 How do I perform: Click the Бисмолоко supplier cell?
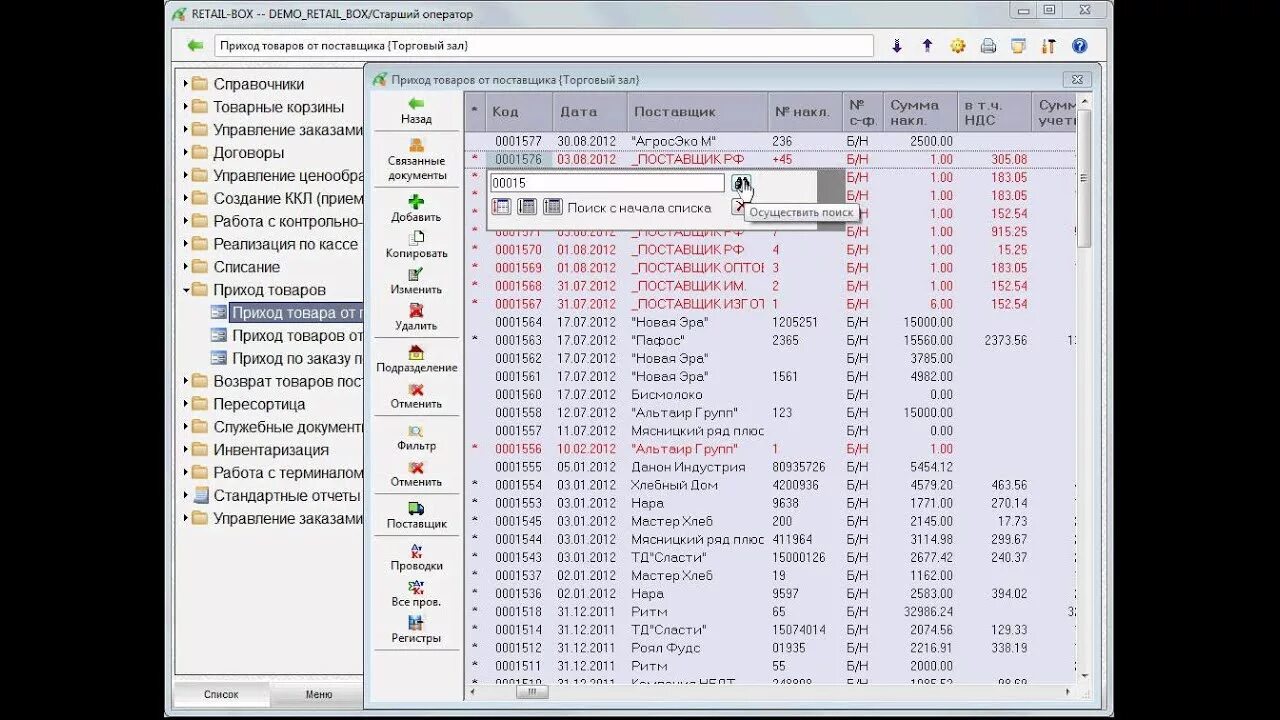click(698, 394)
